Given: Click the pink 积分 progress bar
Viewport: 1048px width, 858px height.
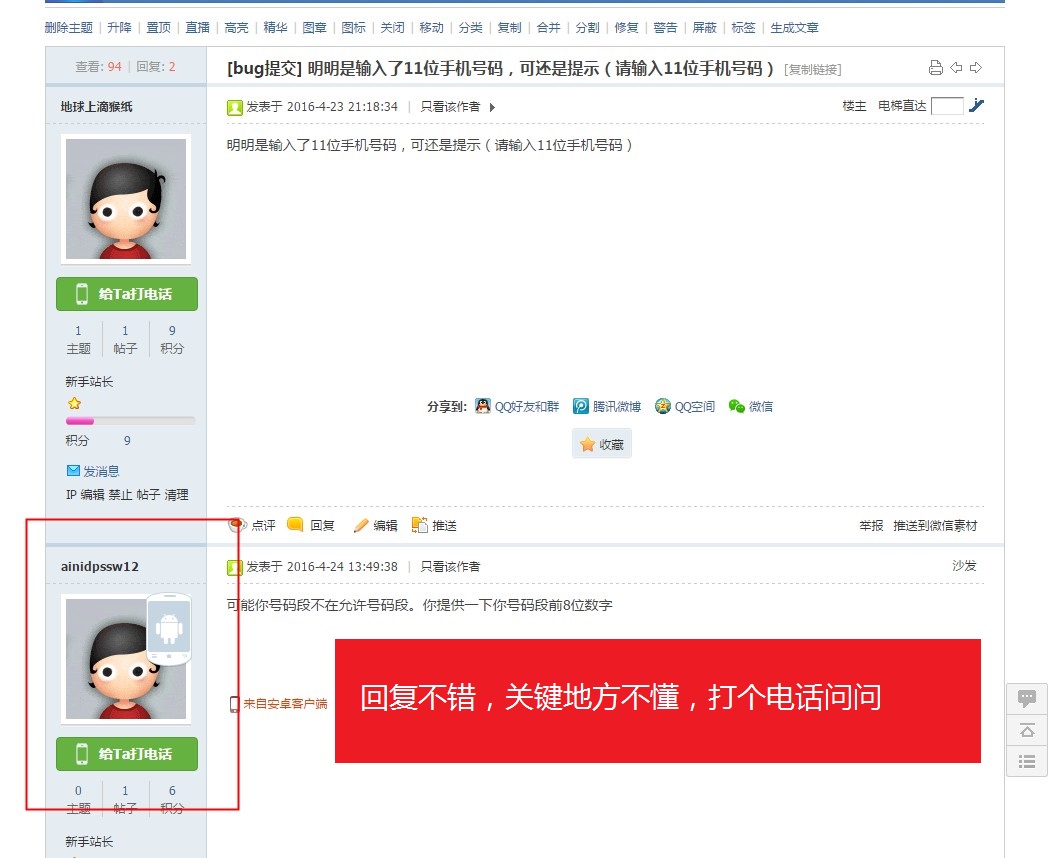Looking at the screenshot, I should [130, 421].
